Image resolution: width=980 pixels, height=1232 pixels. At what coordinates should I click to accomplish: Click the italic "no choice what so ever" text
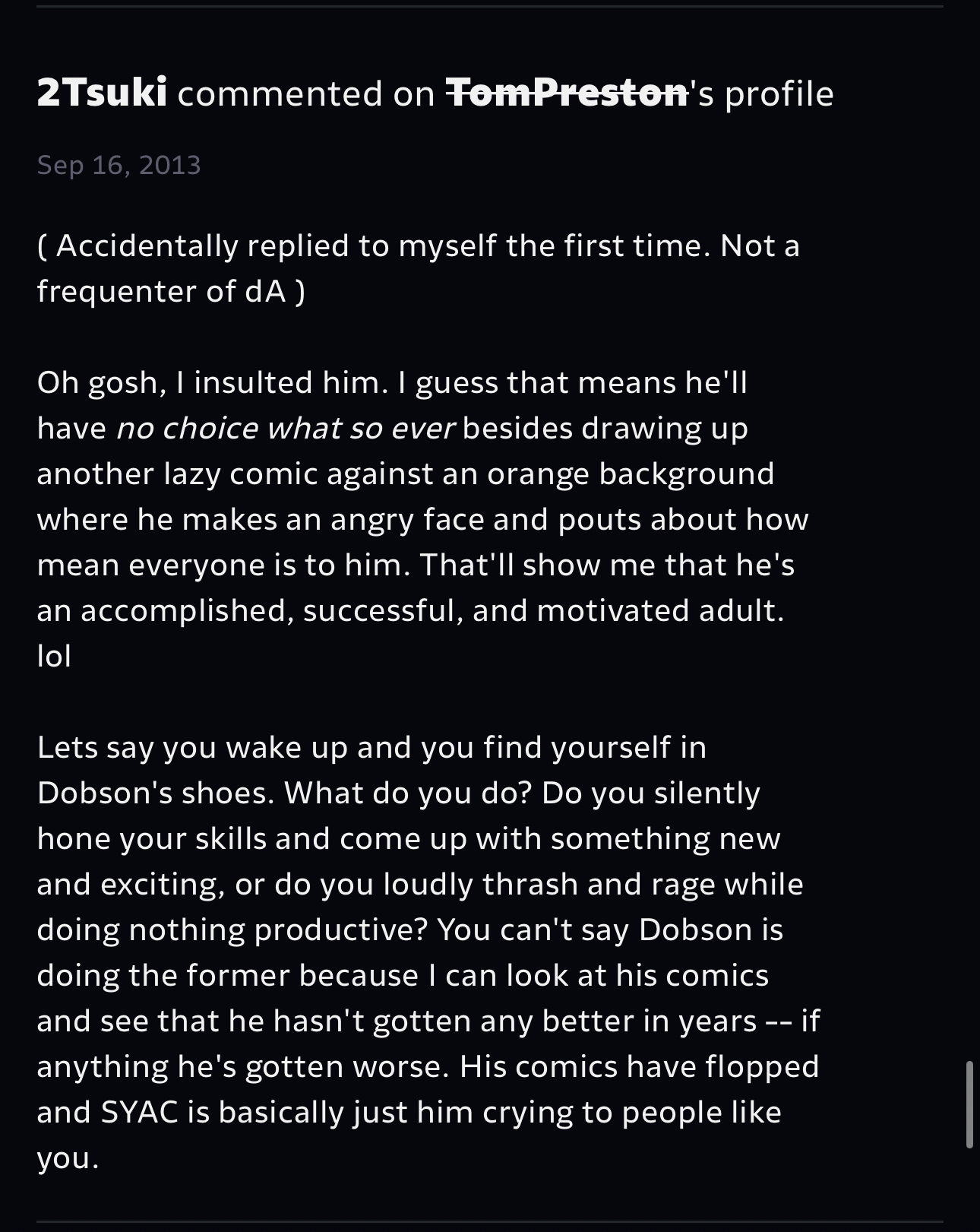click(x=285, y=428)
